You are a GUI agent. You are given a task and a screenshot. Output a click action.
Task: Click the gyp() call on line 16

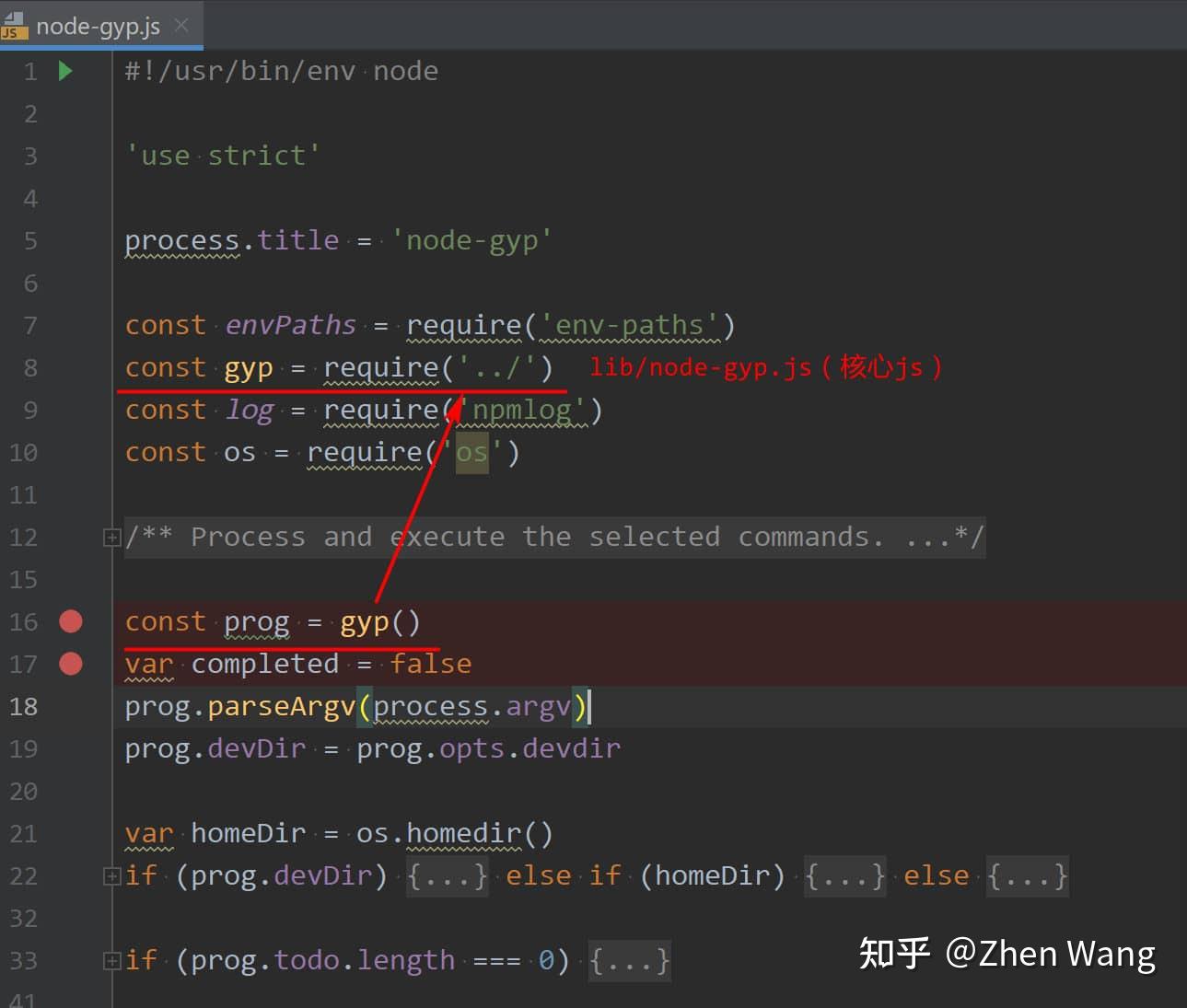tap(378, 621)
